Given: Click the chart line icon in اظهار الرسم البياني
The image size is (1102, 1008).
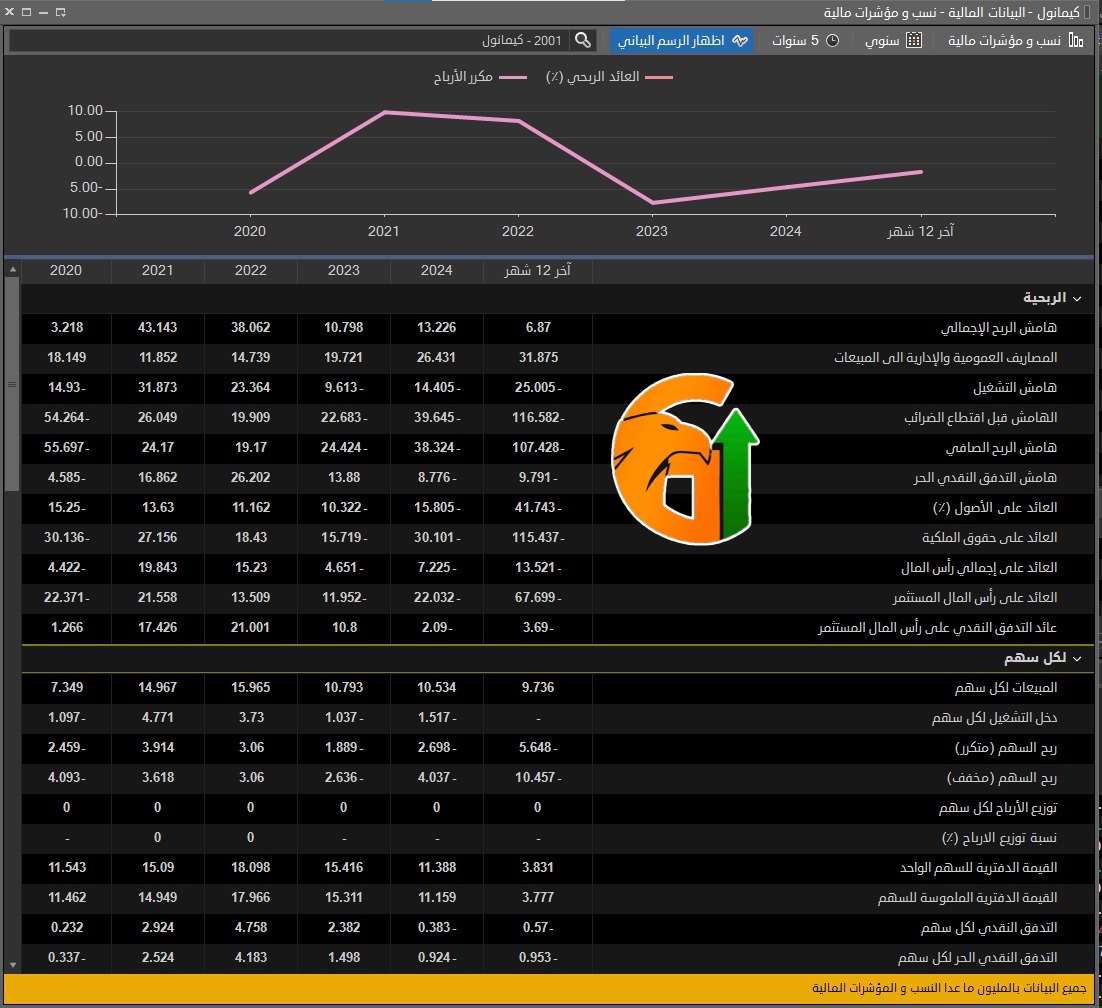Looking at the screenshot, I should pos(740,41).
